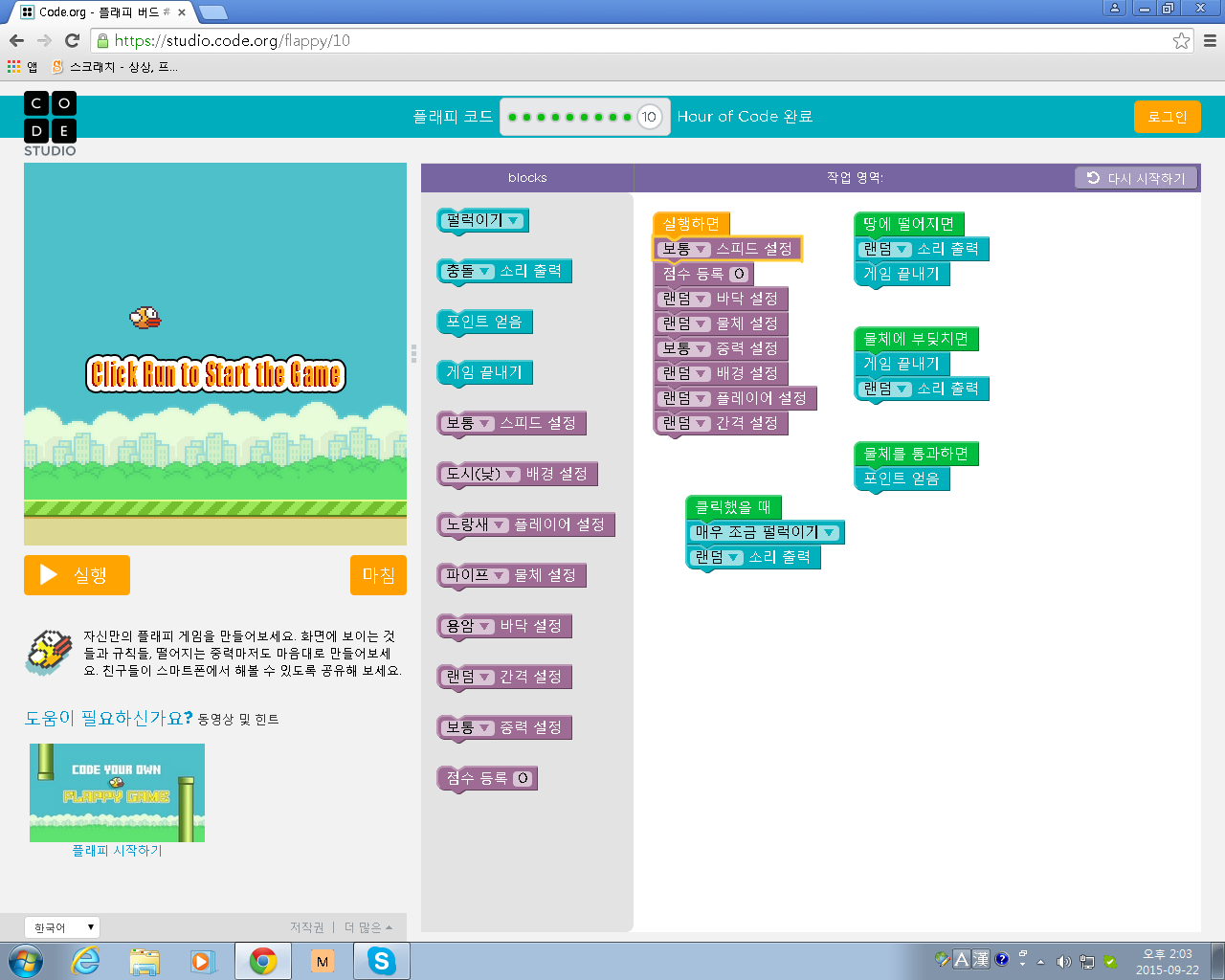Open File Explorer from the taskbar
The image size is (1225, 980).
pos(145,961)
